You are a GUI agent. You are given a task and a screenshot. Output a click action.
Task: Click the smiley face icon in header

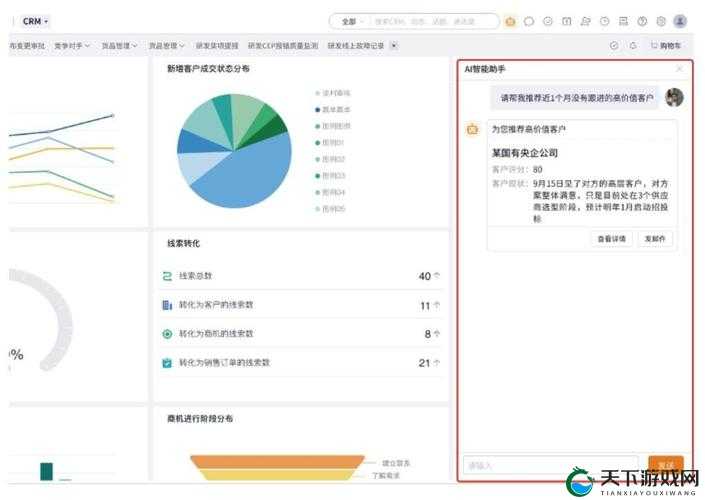pos(548,21)
